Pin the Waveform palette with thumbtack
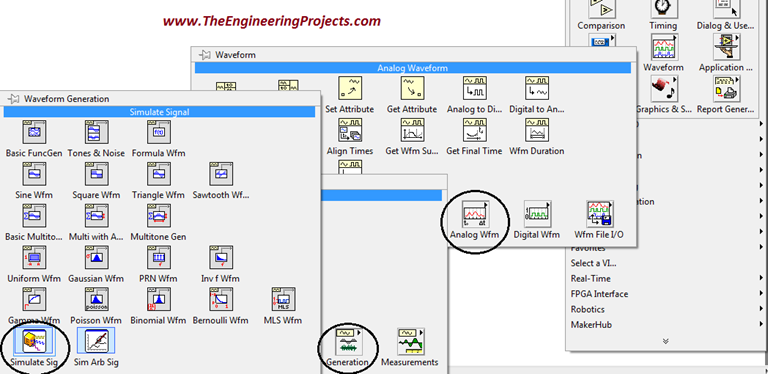The width and height of the screenshot is (768, 374). [x=204, y=55]
